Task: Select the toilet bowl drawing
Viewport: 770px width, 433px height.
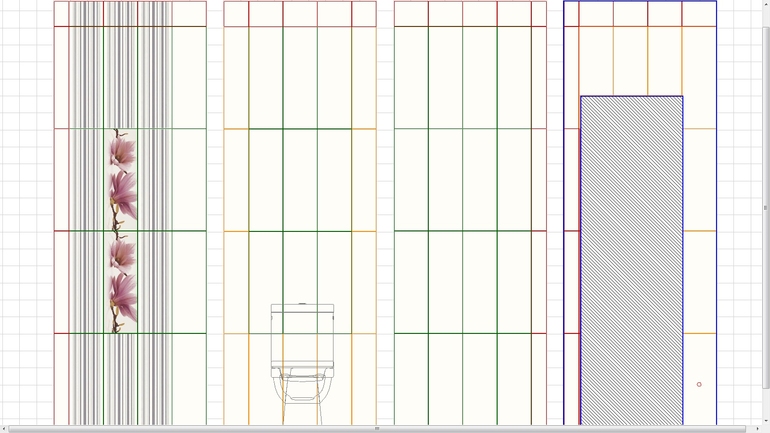Action: tap(301, 392)
